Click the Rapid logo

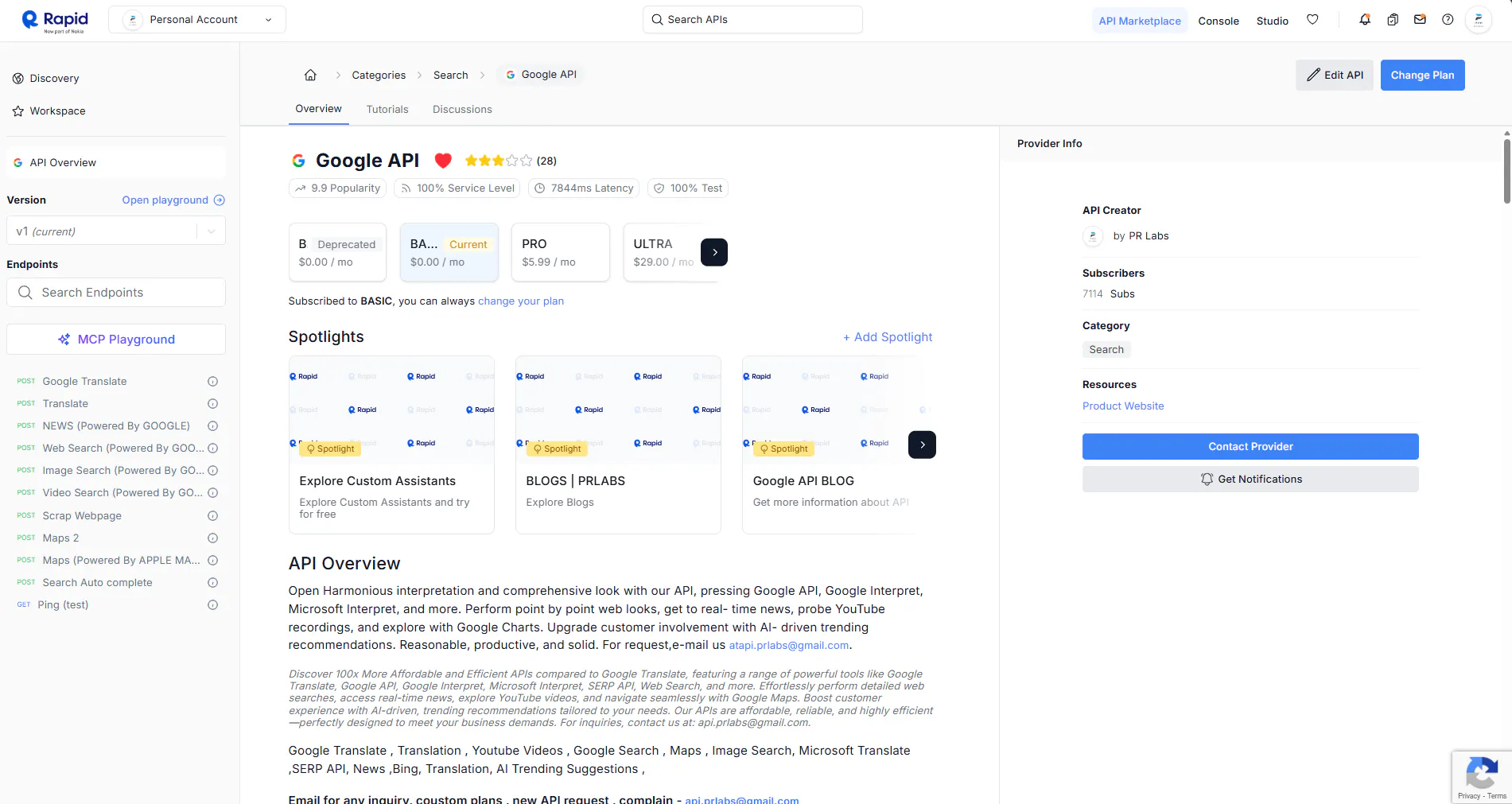[x=55, y=21]
